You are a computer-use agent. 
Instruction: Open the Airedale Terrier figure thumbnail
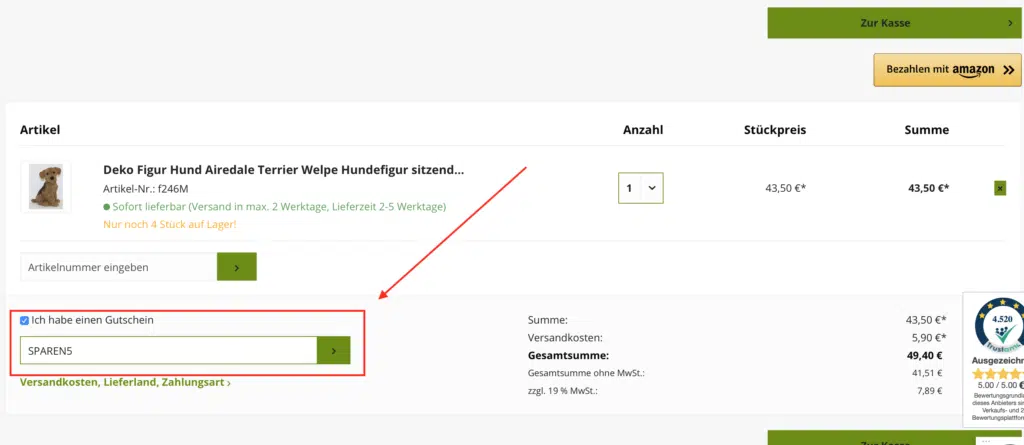coord(46,187)
